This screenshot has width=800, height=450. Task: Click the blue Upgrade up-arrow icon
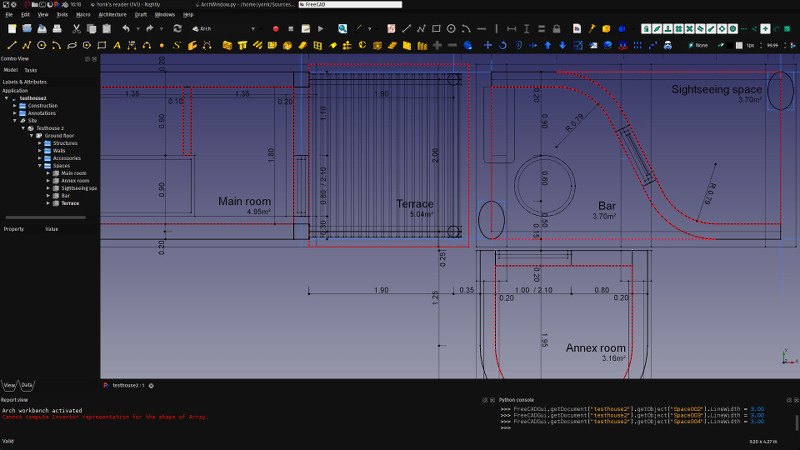[x=547, y=45]
